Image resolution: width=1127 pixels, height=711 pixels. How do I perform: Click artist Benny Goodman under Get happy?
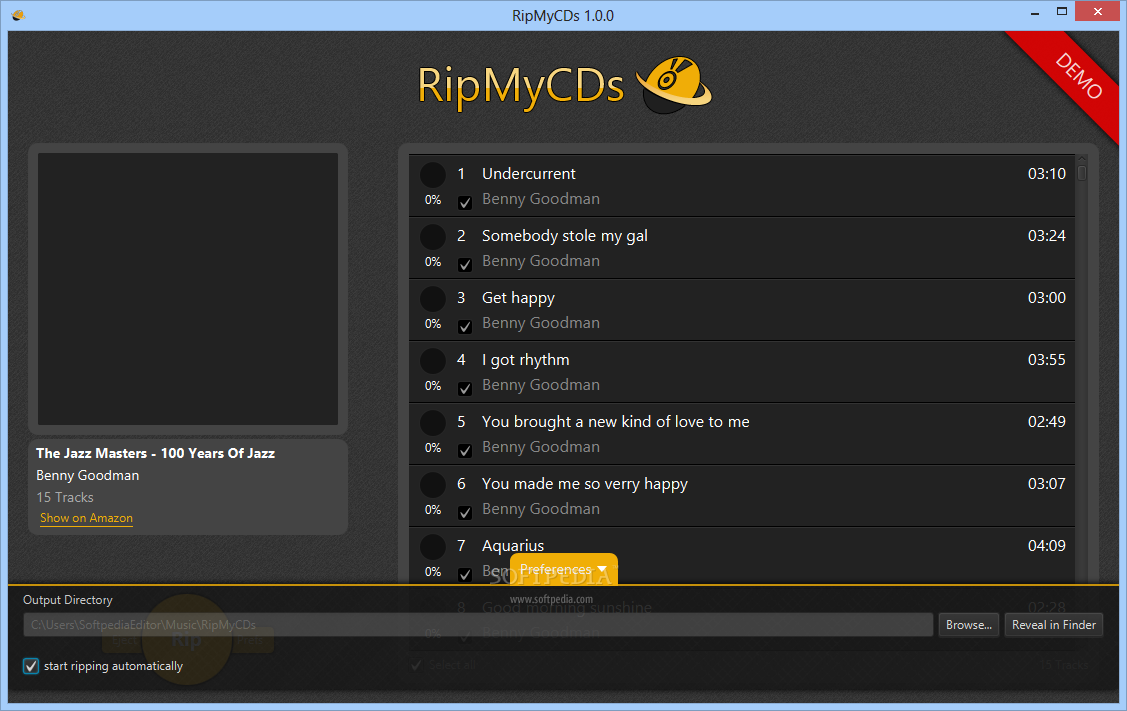pyautogui.click(x=540, y=323)
